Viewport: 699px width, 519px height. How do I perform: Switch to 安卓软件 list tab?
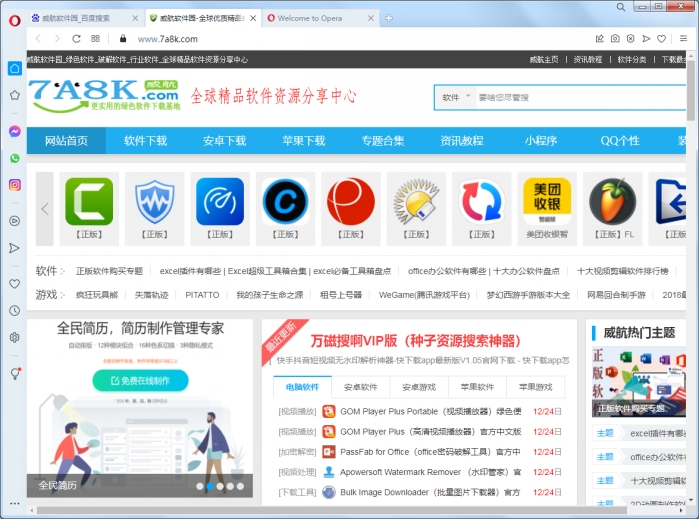tap(361, 387)
